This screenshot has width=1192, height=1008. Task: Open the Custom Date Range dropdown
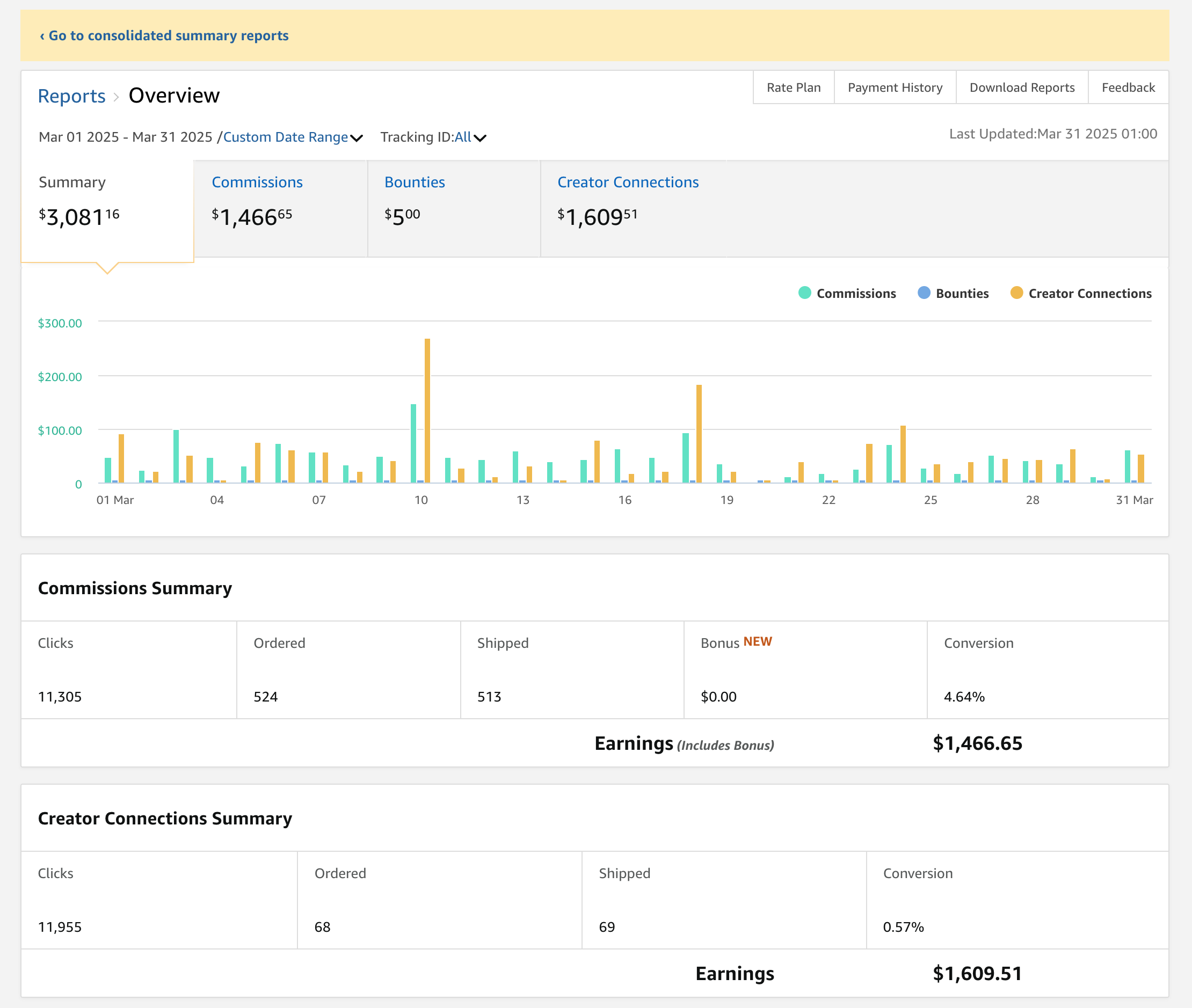pyautogui.click(x=285, y=137)
